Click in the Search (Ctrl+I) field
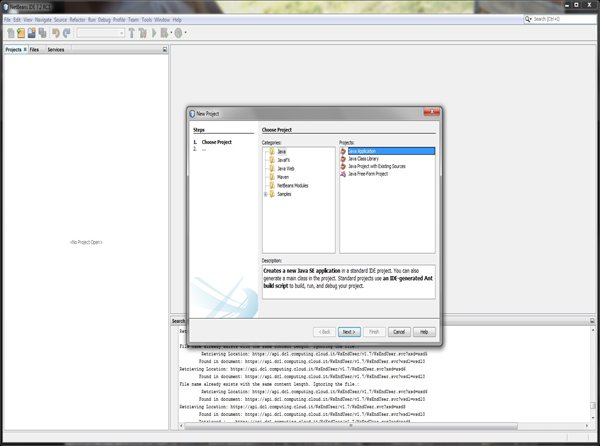This screenshot has height=446, width=600. 564,19
